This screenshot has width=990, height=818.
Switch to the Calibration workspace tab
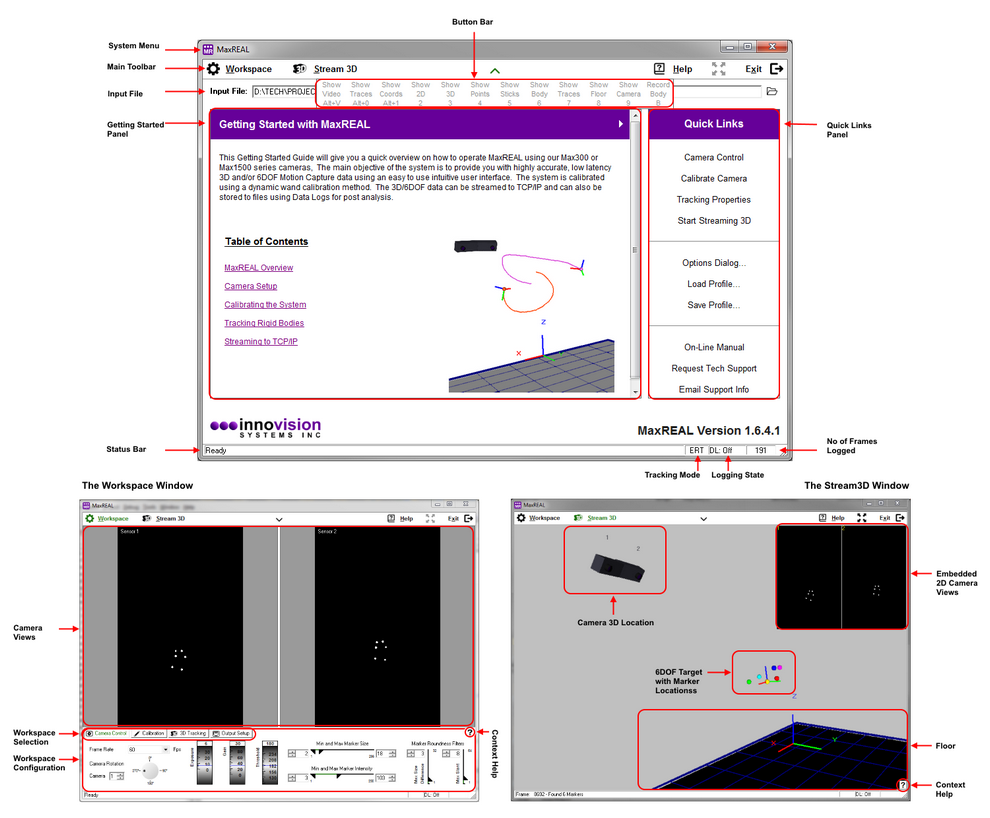149,733
